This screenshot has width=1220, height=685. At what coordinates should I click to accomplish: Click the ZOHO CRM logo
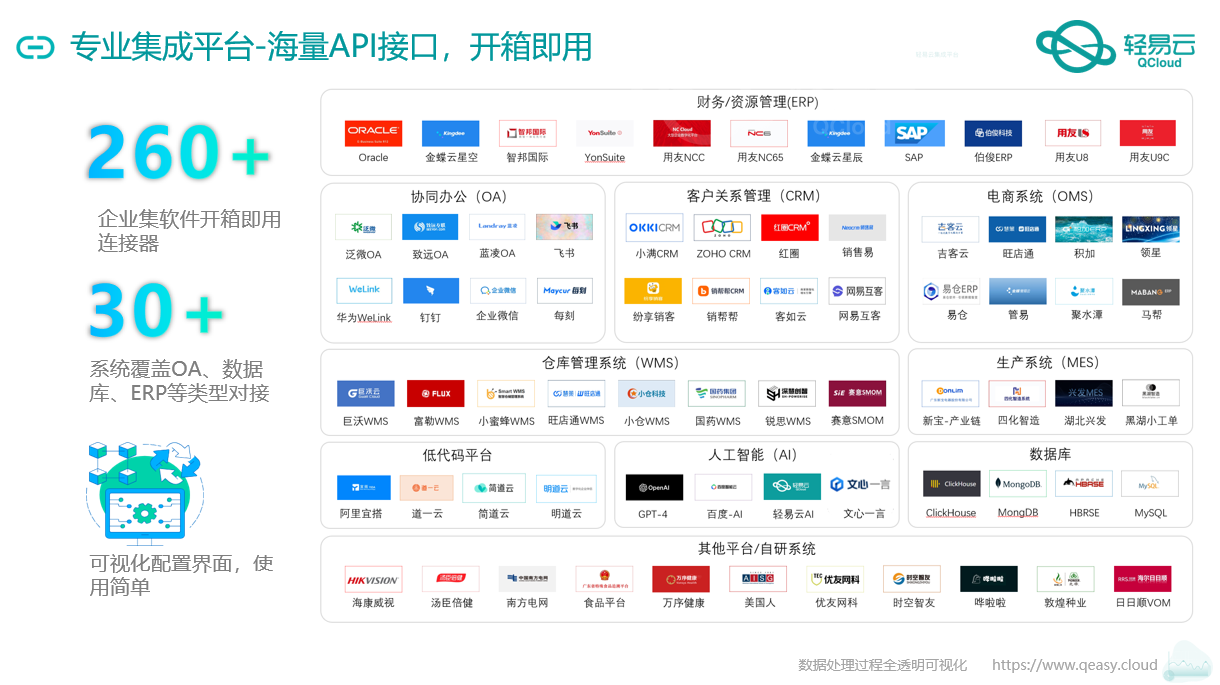pyautogui.click(x=722, y=227)
